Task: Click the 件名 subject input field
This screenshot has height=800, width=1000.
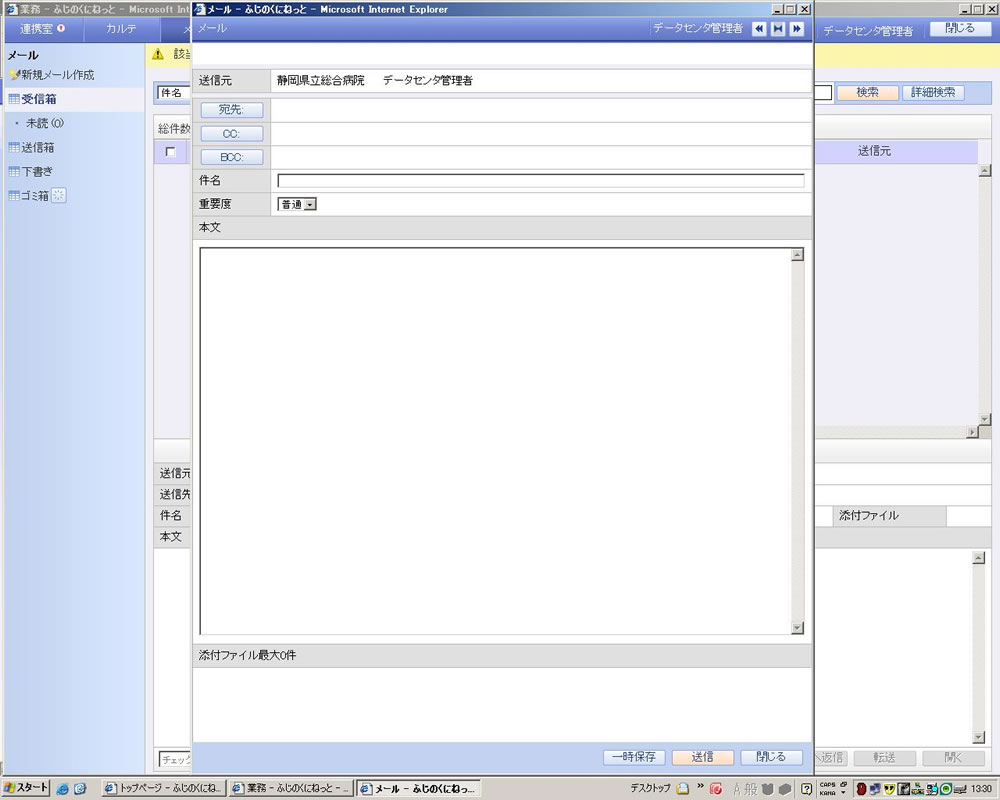Action: (x=541, y=181)
